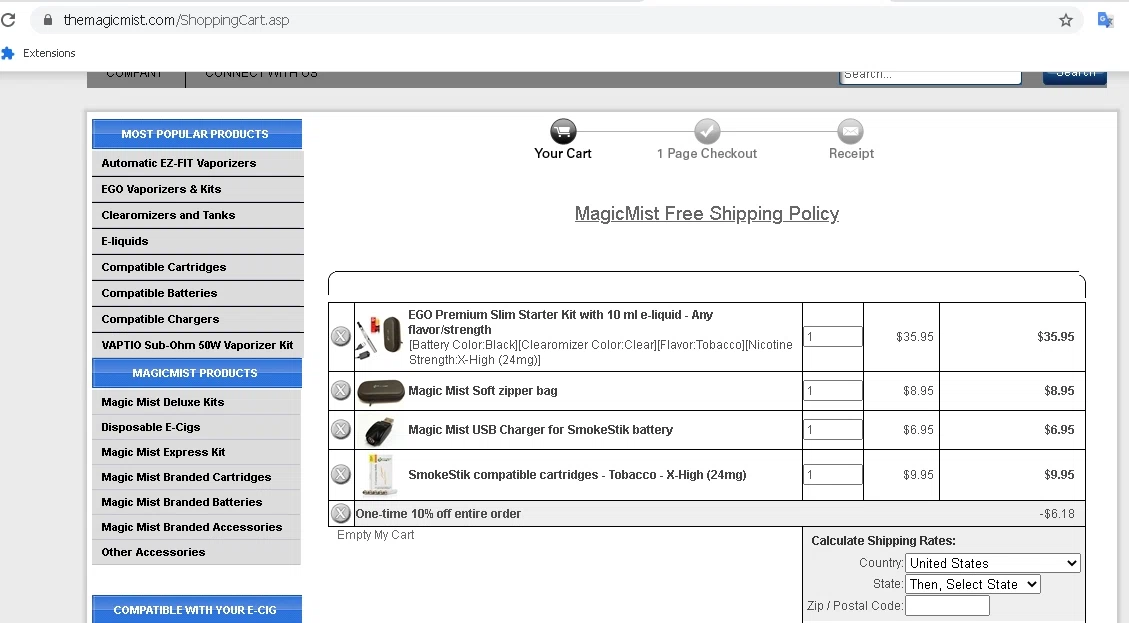Click the $35.95 bold line total
This screenshot has height=623, width=1129.
pos(1056,336)
